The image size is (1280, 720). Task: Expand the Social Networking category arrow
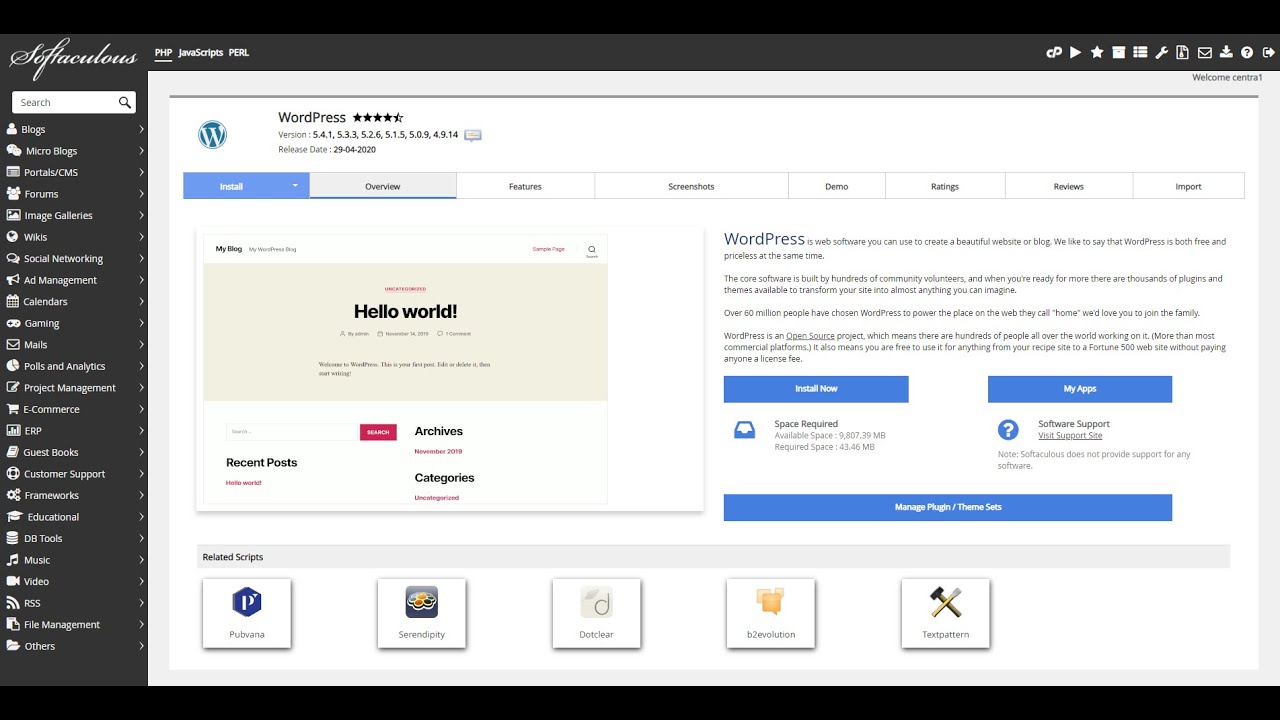pyautogui.click(x=141, y=258)
